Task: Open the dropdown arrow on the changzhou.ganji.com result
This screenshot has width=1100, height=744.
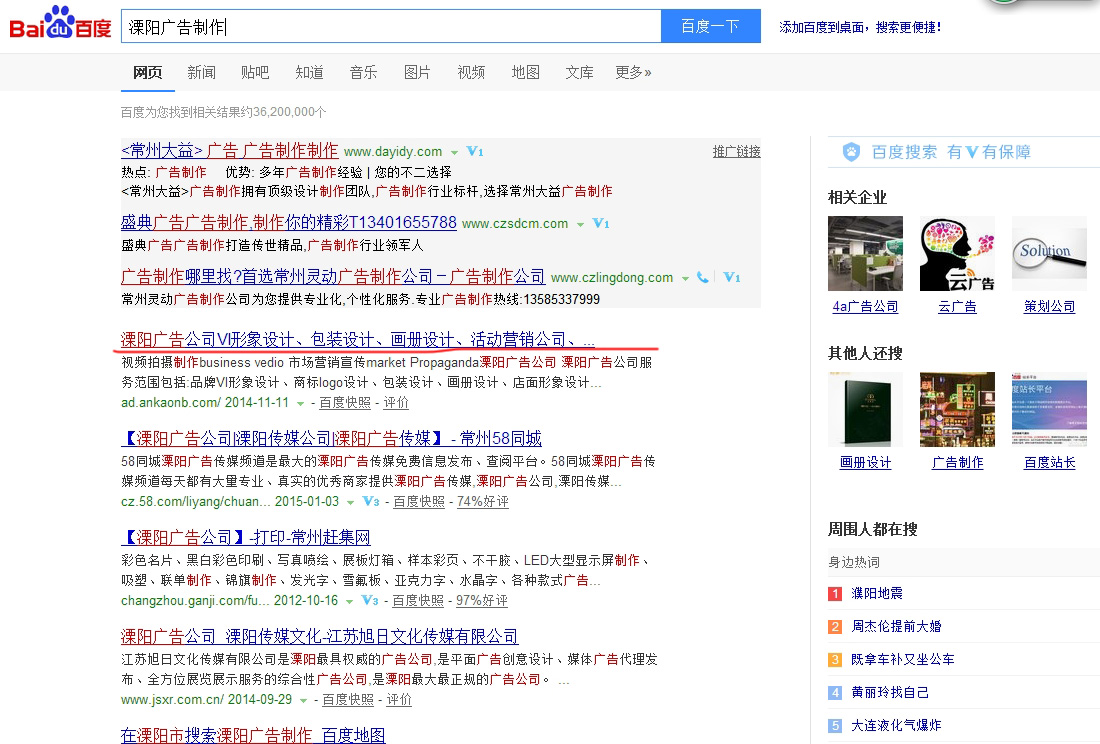Action: (x=349, y=601)
